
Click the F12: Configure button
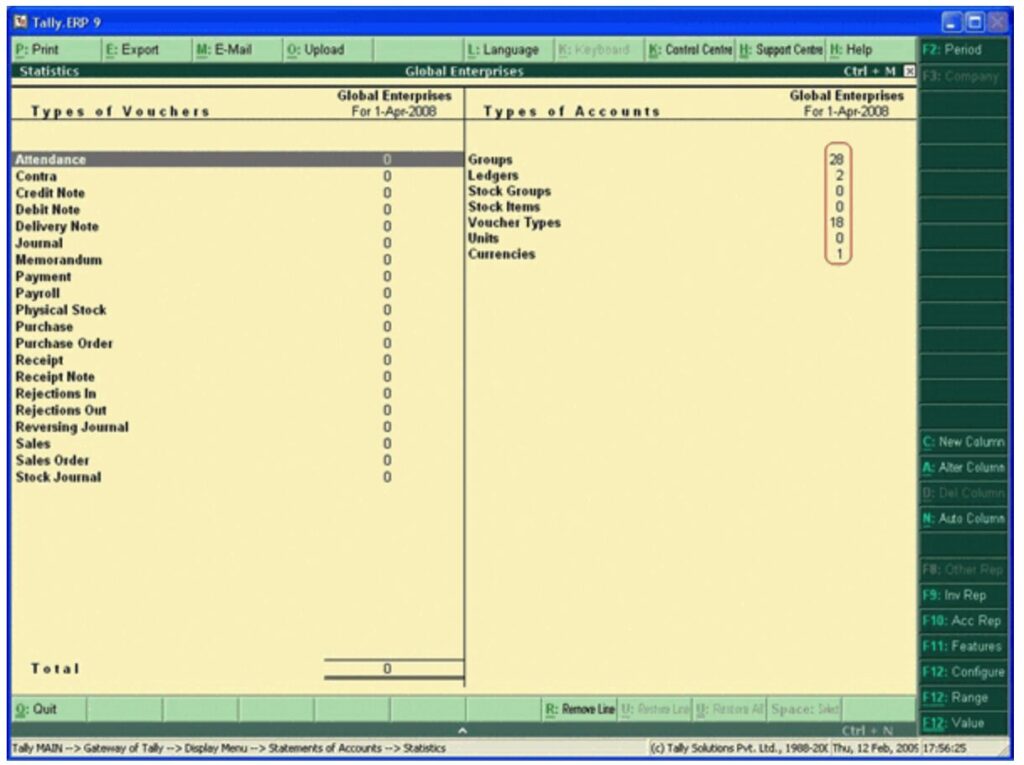[963, 672]
